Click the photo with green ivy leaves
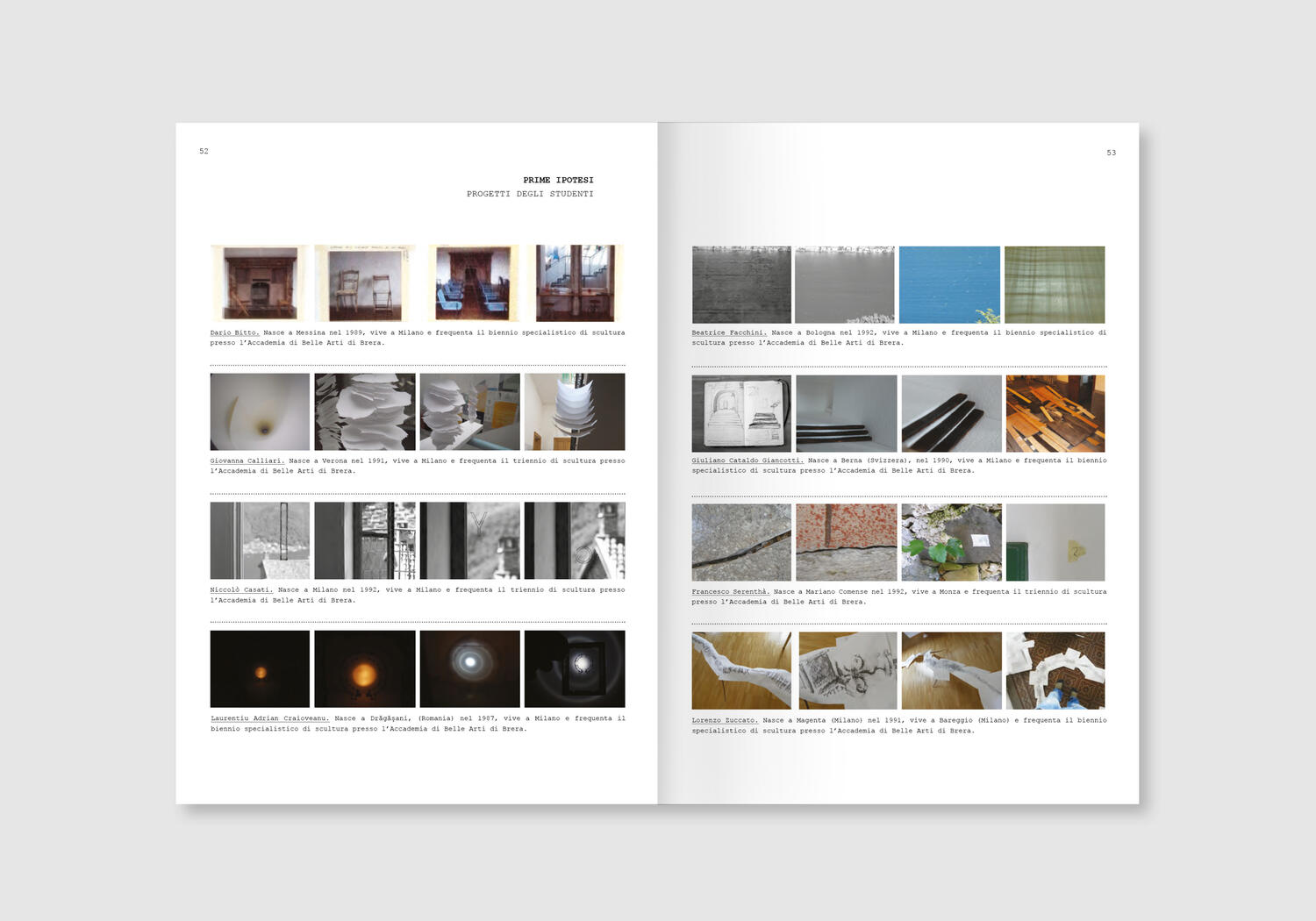1316x921 pixels. point(951,542)
